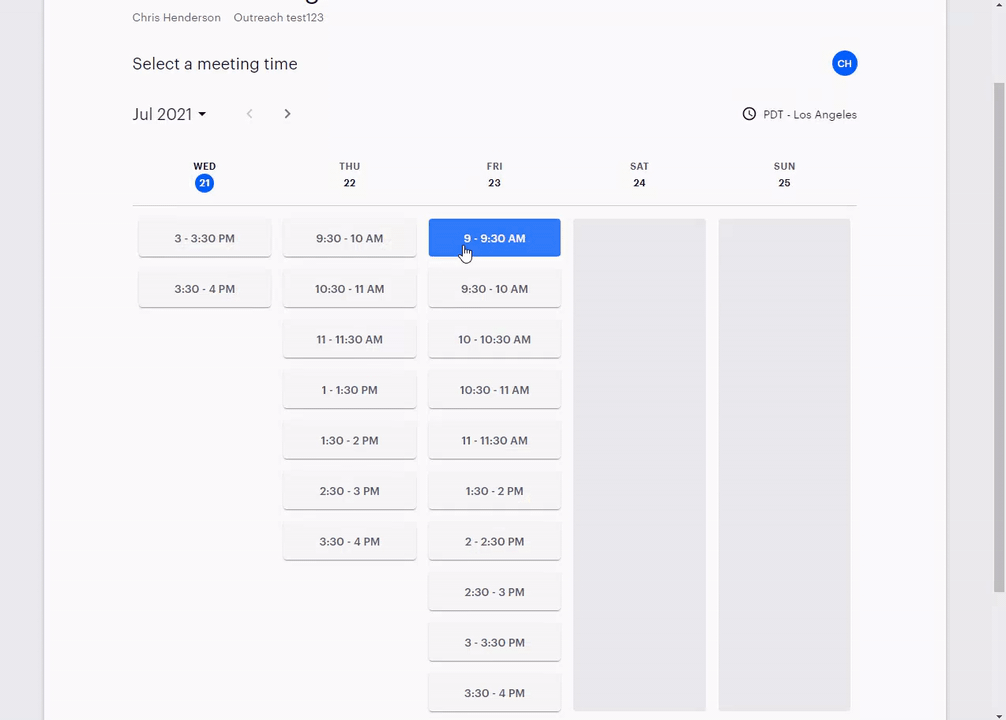Choose Thursday 11 - 11:30 AM slot
Image resolution: width=1006 pixels, height=720 pixels.
tap(349, 339)
